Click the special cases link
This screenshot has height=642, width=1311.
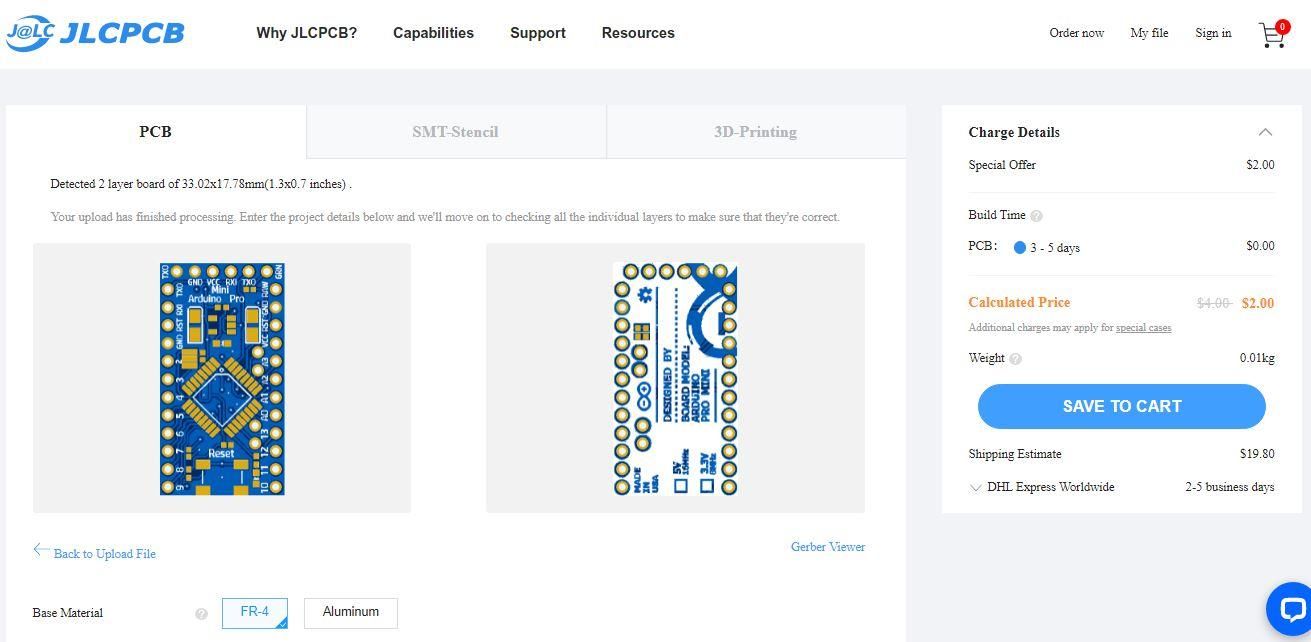[x=1143, y=328]
